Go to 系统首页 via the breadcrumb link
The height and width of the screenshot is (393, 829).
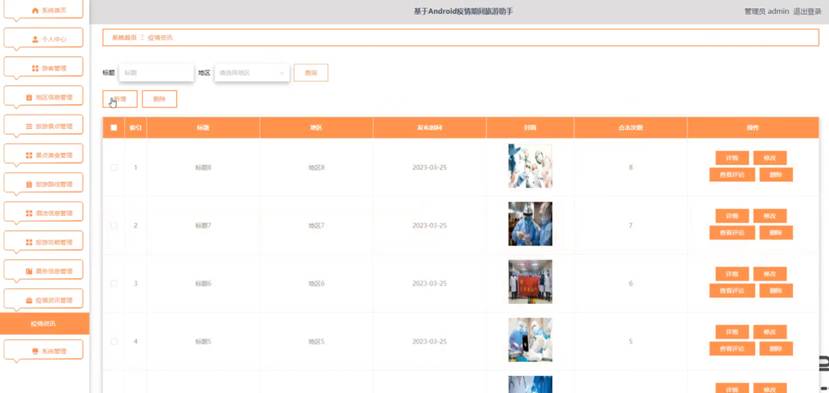124,38
